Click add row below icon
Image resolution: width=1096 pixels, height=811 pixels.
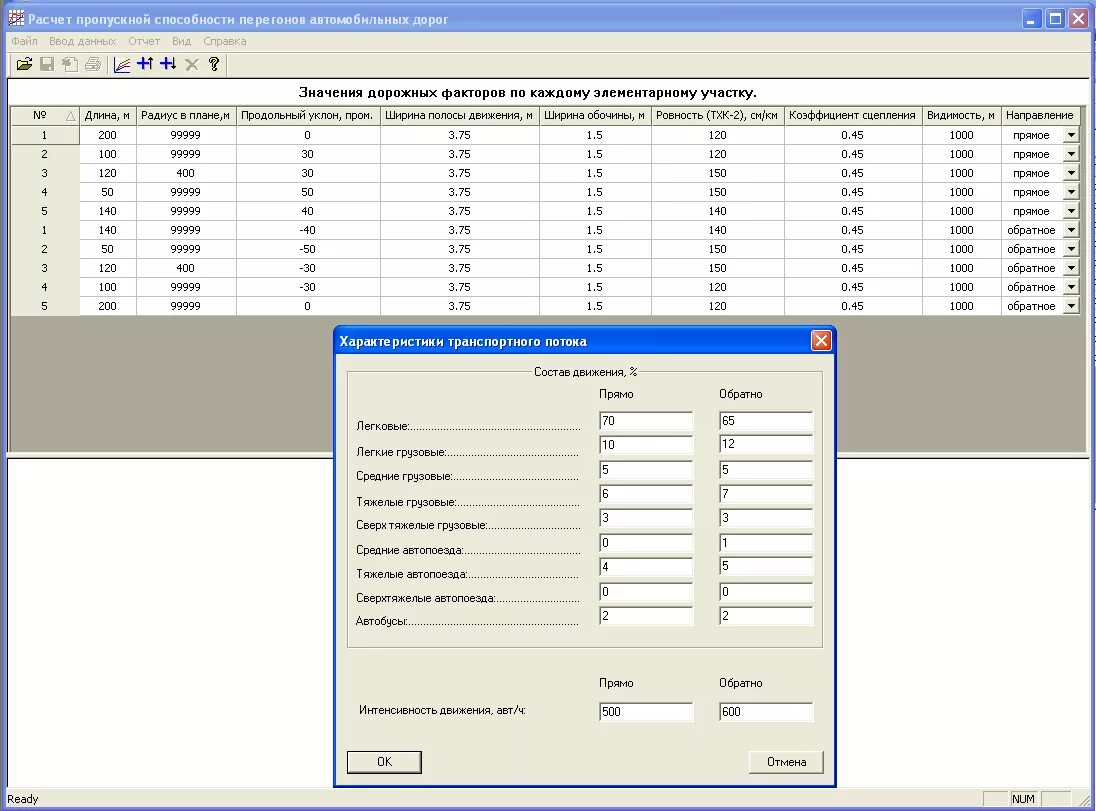pyautogui.click(x=168, y=64)
